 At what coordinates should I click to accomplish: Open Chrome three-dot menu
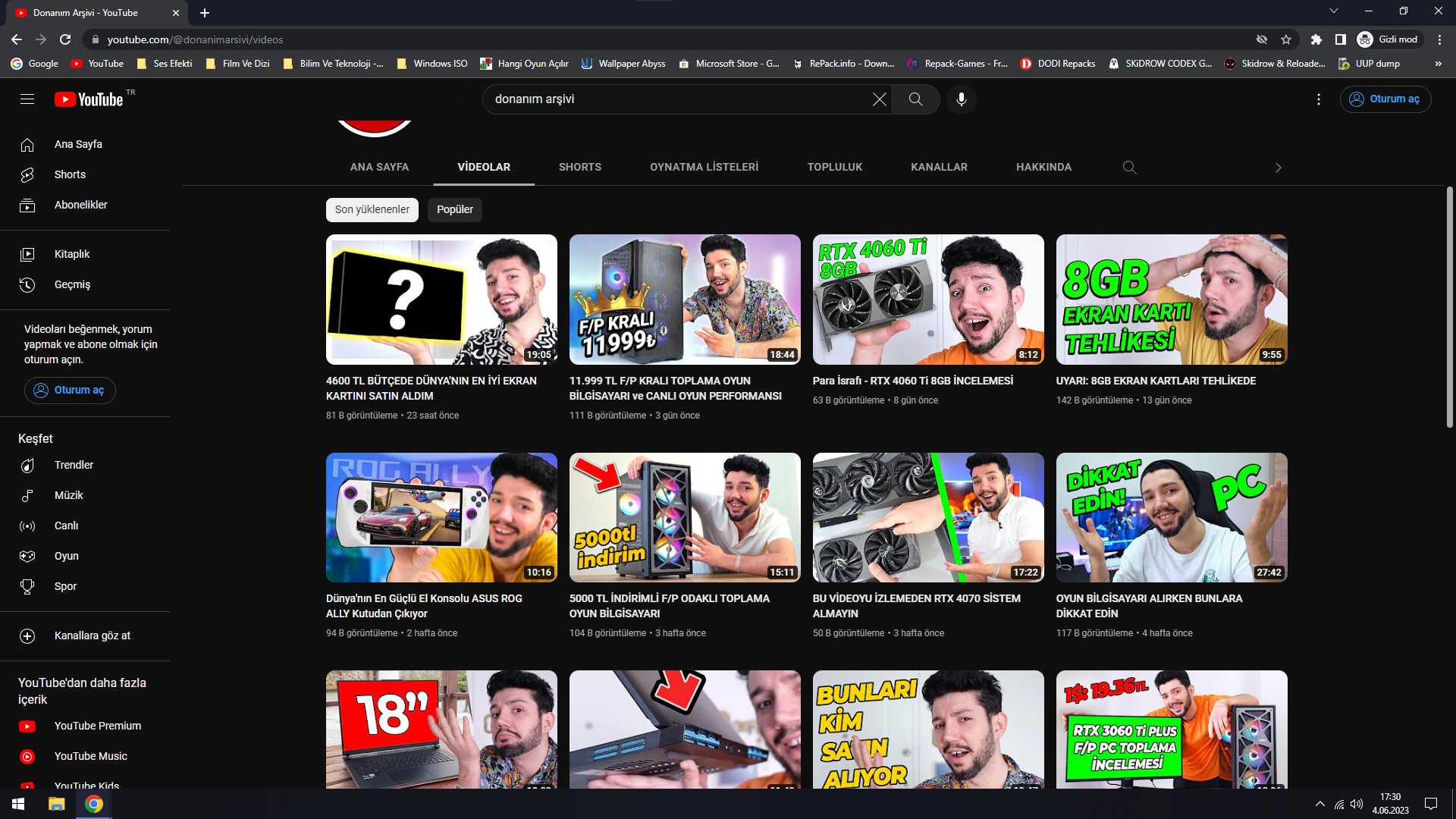coord(1439,39)
